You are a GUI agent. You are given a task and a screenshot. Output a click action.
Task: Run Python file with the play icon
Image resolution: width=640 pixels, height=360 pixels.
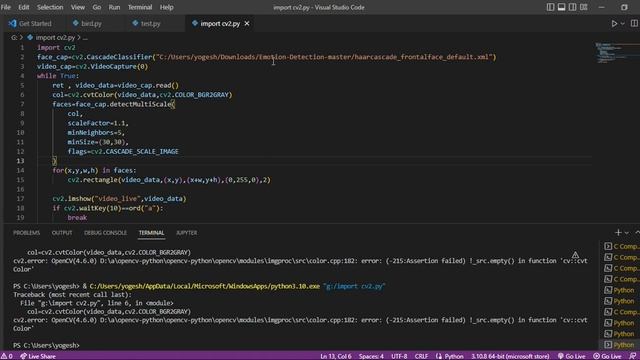coord(614,24)
